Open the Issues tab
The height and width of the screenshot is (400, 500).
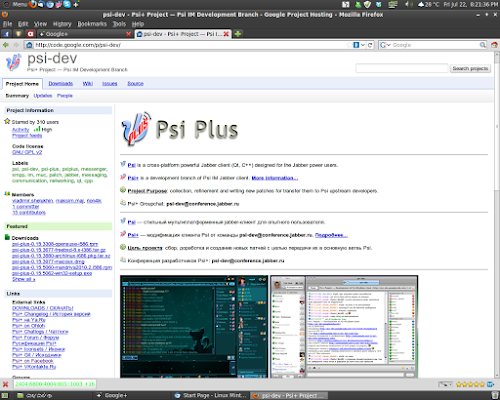coord(110,83)
